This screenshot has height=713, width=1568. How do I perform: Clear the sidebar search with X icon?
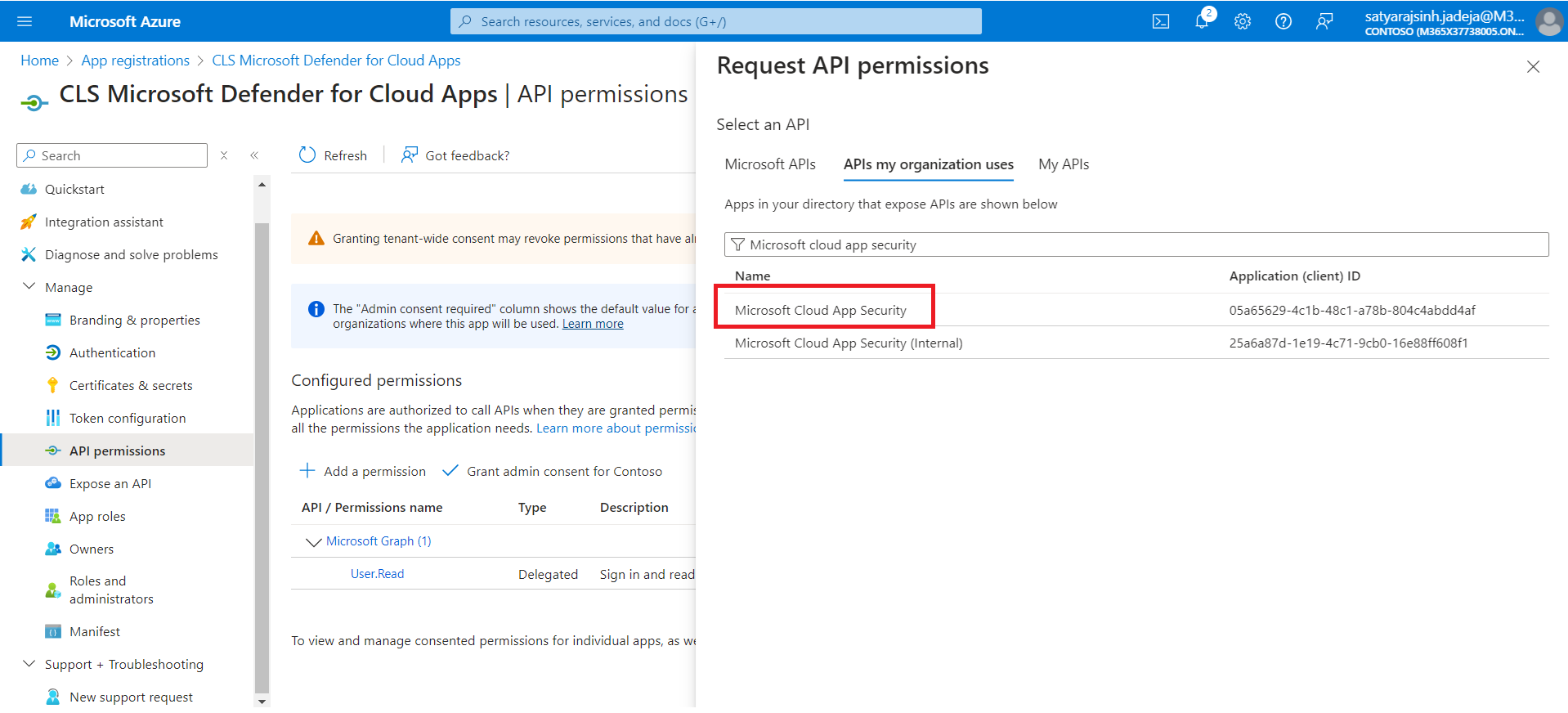pos(224,155)
